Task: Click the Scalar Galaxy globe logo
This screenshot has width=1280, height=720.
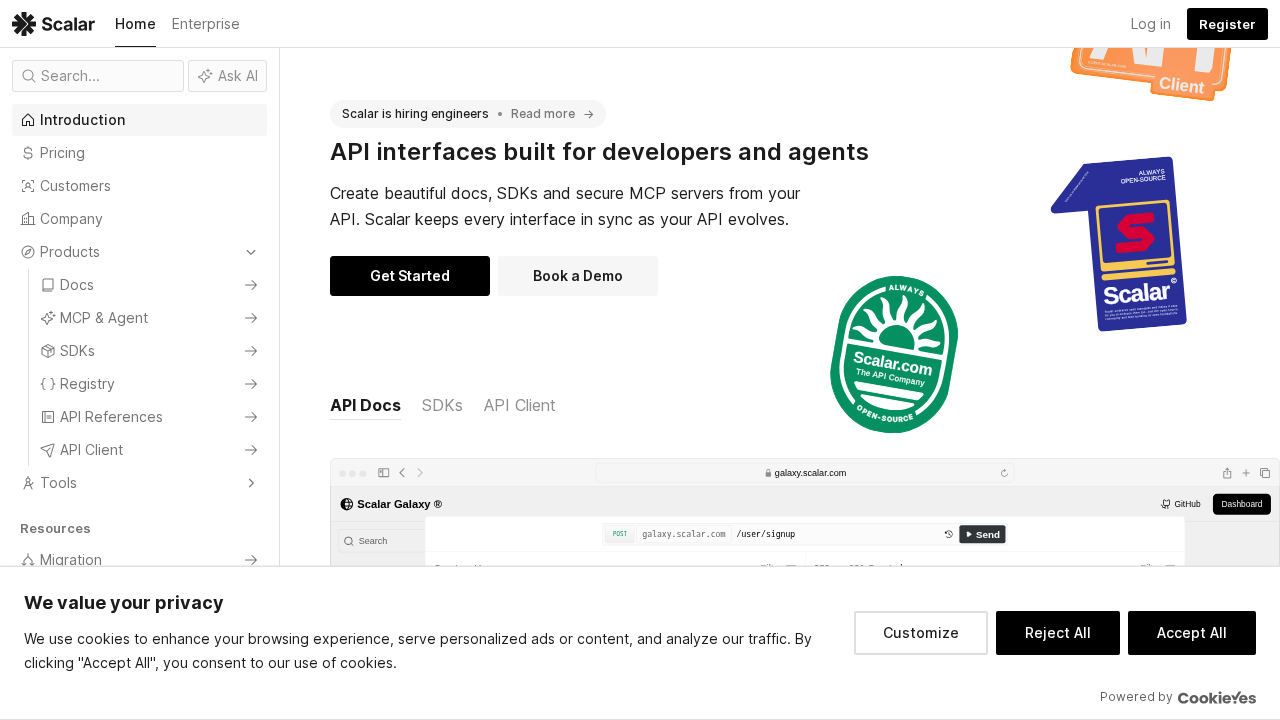Action: (347, 504)
